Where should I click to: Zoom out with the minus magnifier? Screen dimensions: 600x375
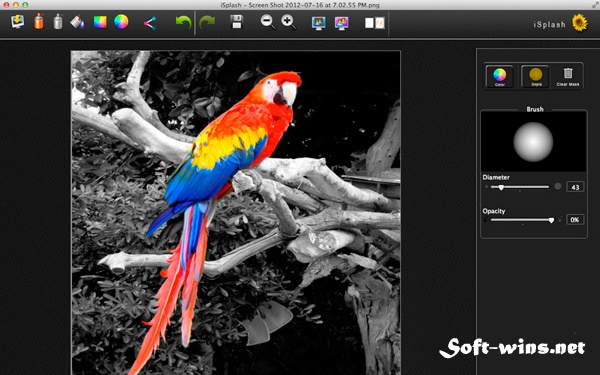267,22
